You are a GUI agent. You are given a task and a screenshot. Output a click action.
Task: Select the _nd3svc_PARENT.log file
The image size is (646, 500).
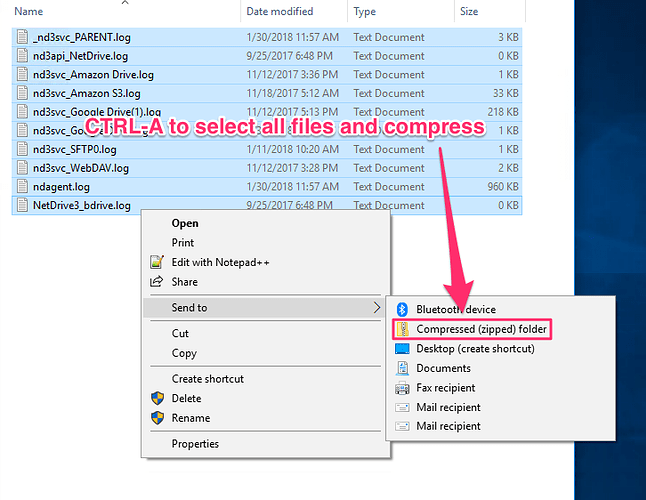click(x=81, y=37)
